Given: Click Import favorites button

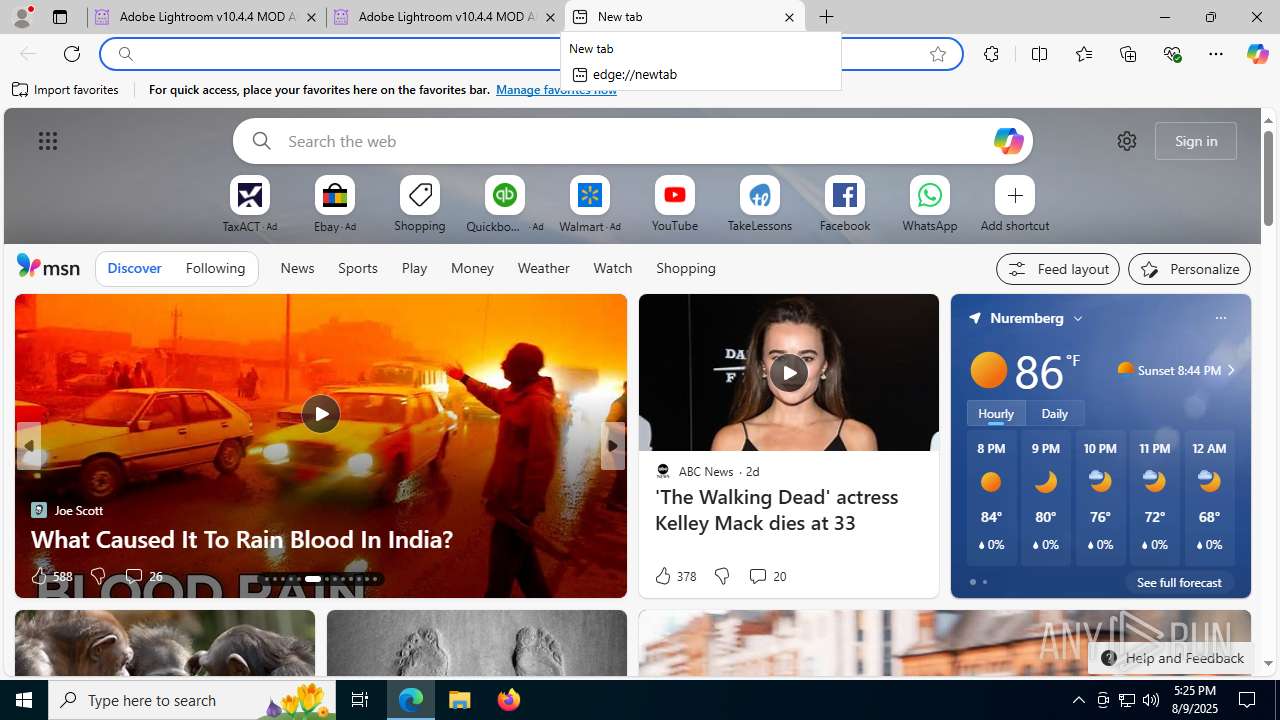Looking at the screenshot, I should [65, 90].
